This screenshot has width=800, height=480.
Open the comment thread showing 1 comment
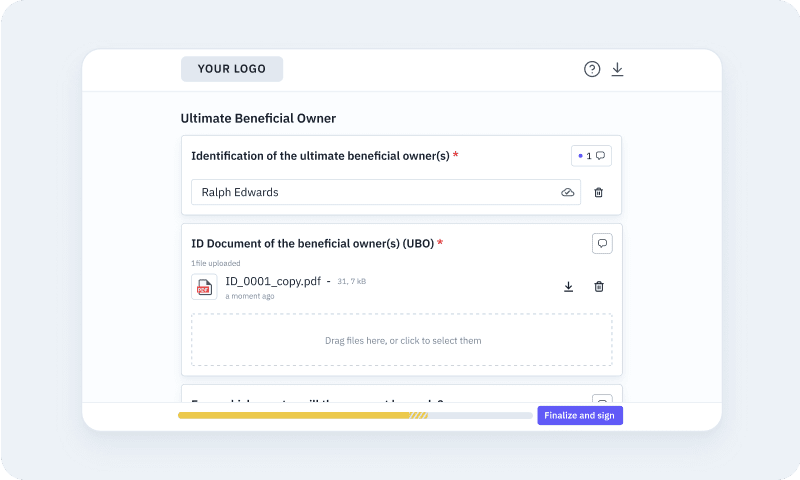591,156
